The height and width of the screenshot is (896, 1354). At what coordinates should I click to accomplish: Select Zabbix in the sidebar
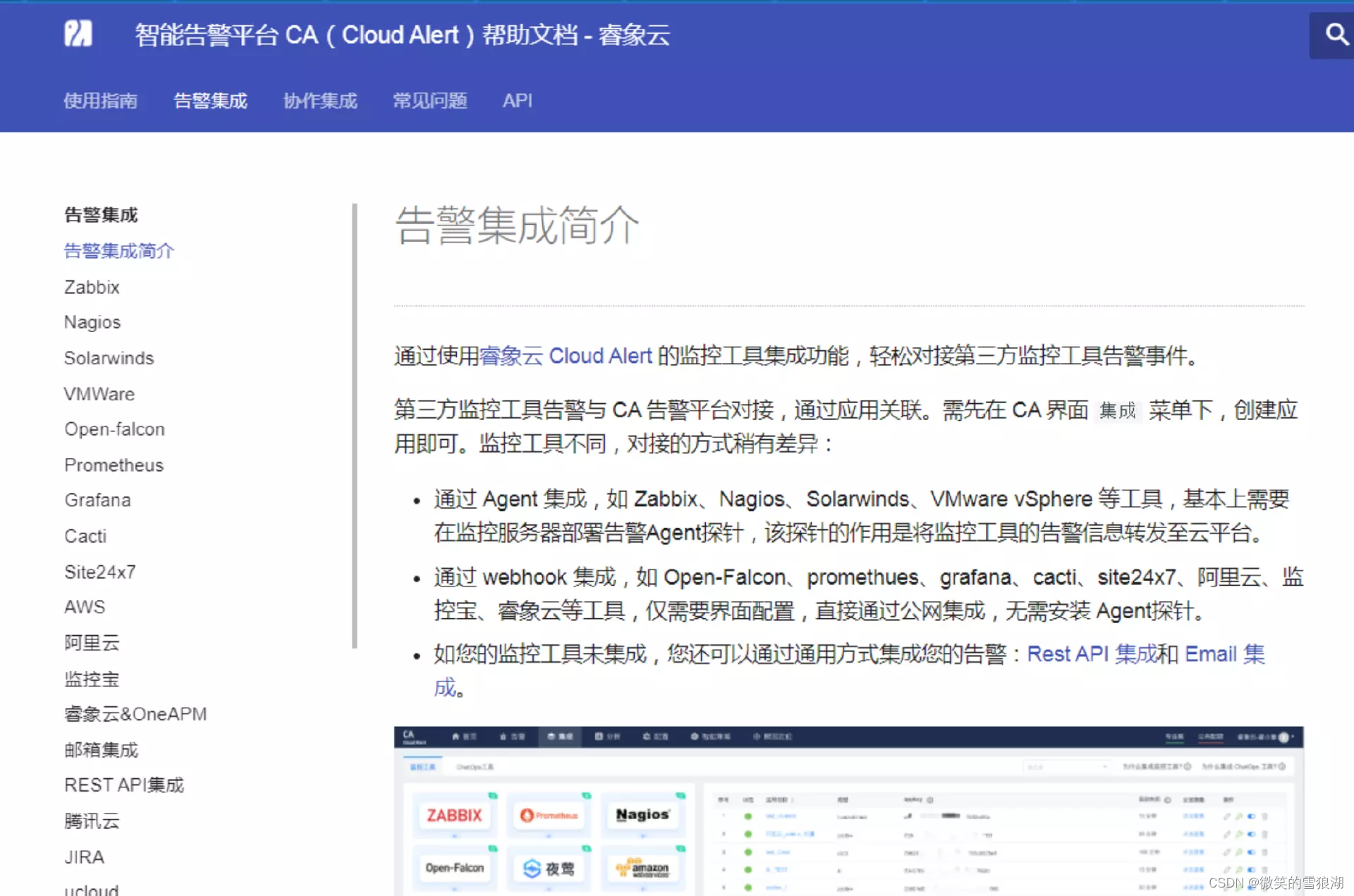(92, 287)
